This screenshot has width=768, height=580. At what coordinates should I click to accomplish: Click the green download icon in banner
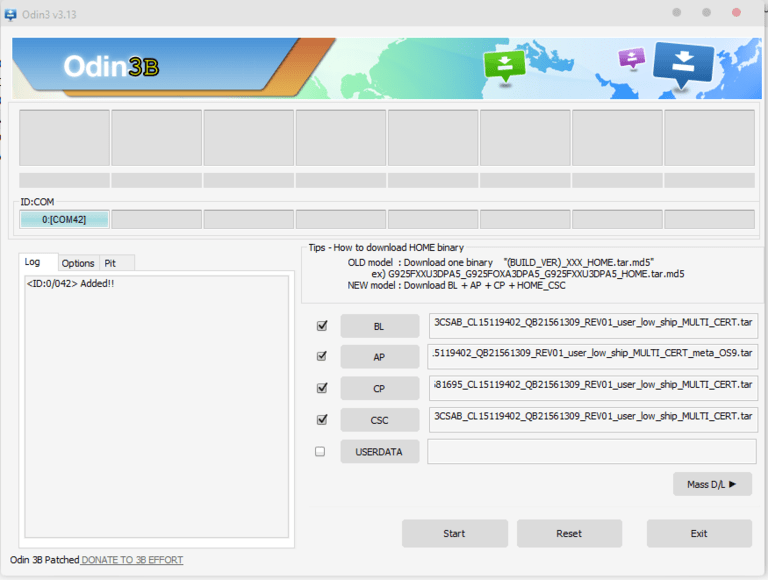point(504,66)
